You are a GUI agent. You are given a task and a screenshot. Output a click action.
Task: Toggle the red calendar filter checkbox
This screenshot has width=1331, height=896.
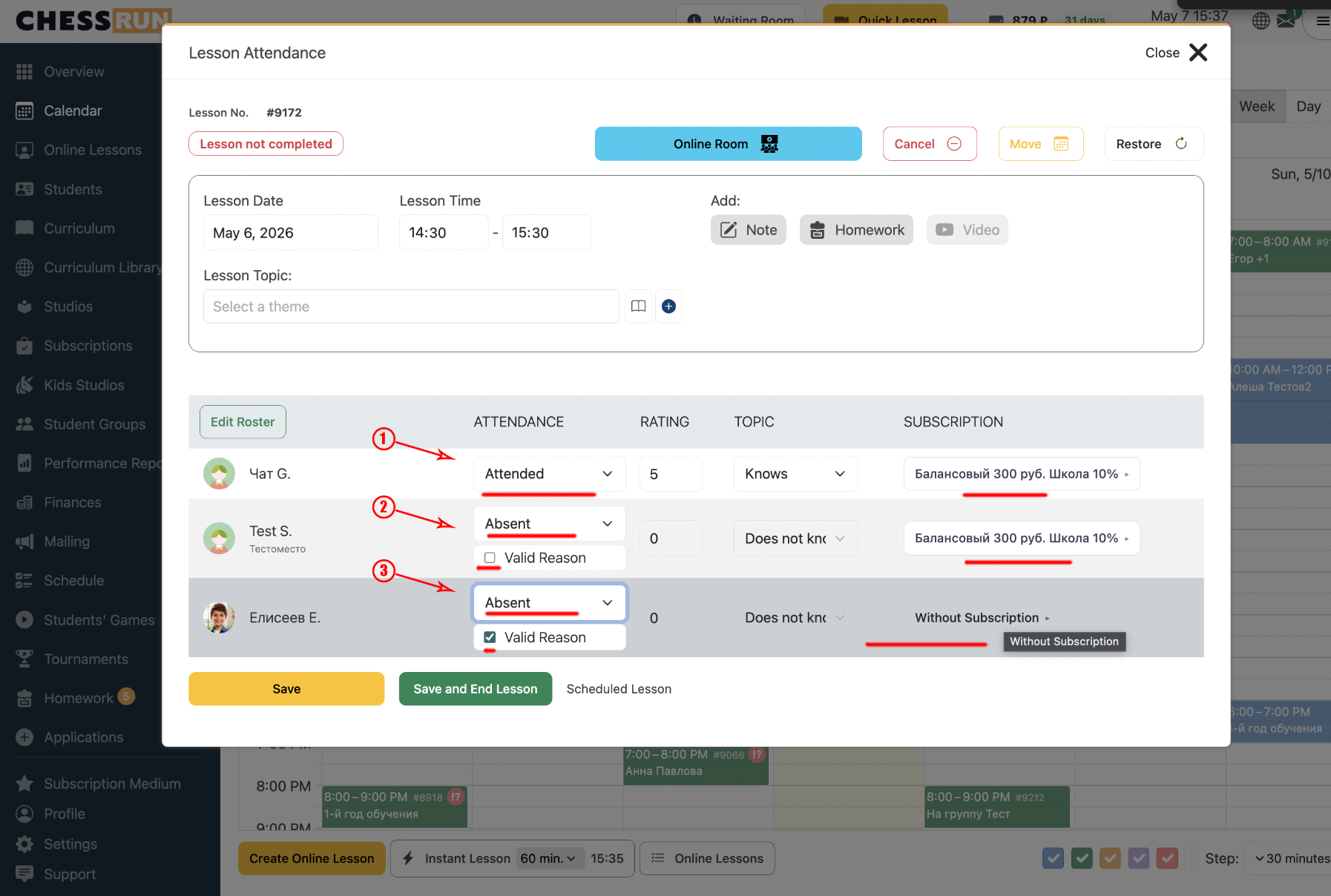pyautogui.click(x=1167, y=859)
